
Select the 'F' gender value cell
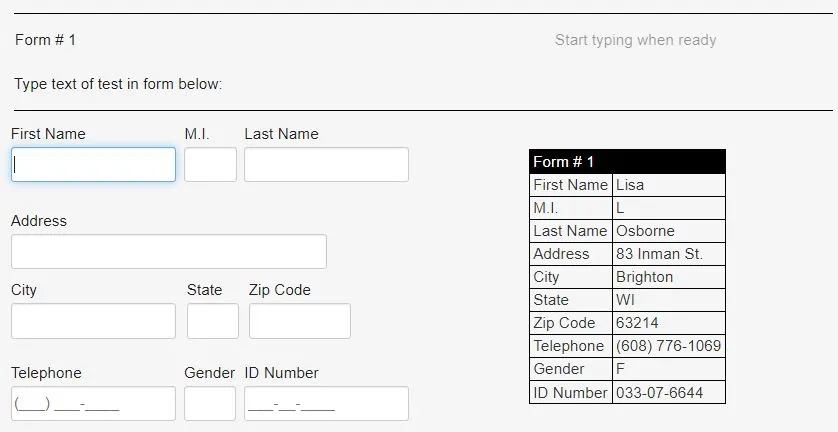point(669,369)
